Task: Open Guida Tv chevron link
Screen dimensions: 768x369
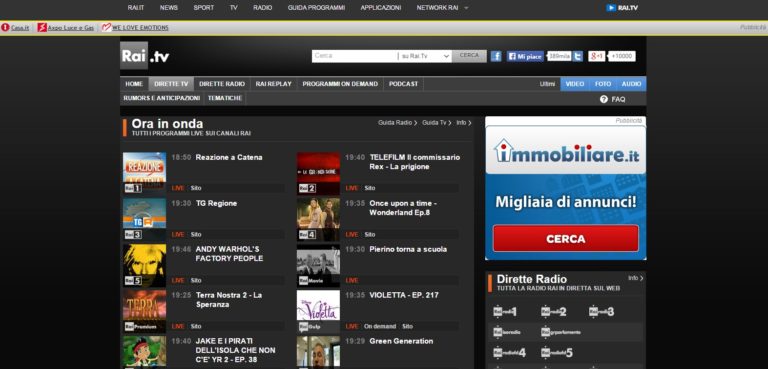Action: (x=437, y=123)
